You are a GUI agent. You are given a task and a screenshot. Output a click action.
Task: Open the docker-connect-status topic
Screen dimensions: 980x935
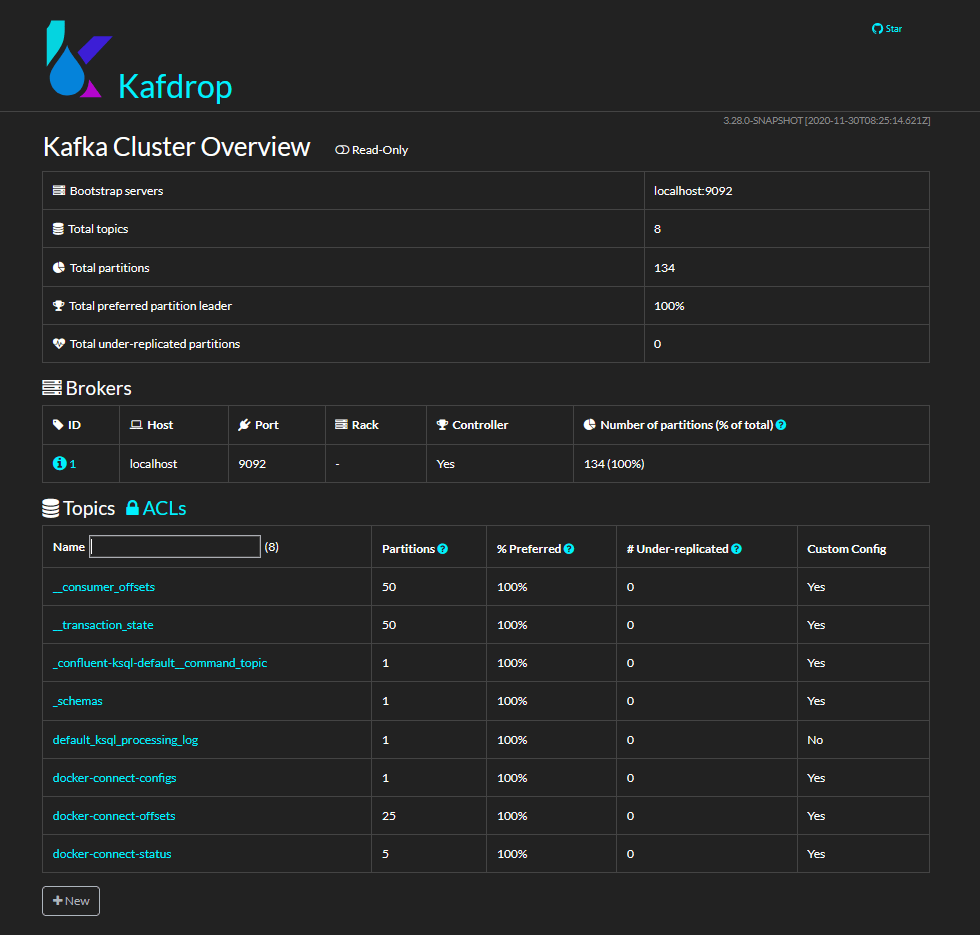(112, 854)
